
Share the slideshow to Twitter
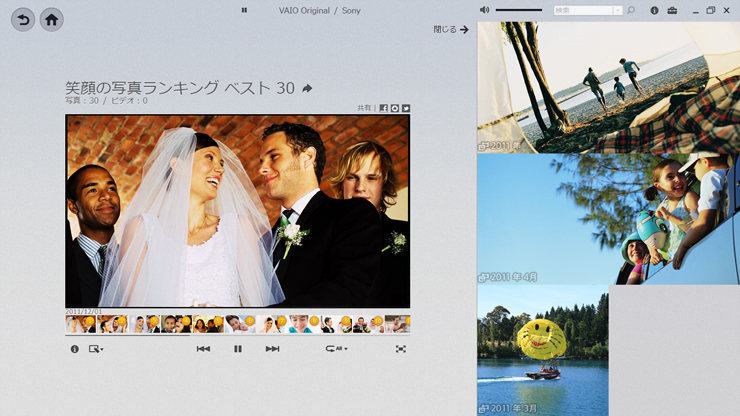point(406,108)
